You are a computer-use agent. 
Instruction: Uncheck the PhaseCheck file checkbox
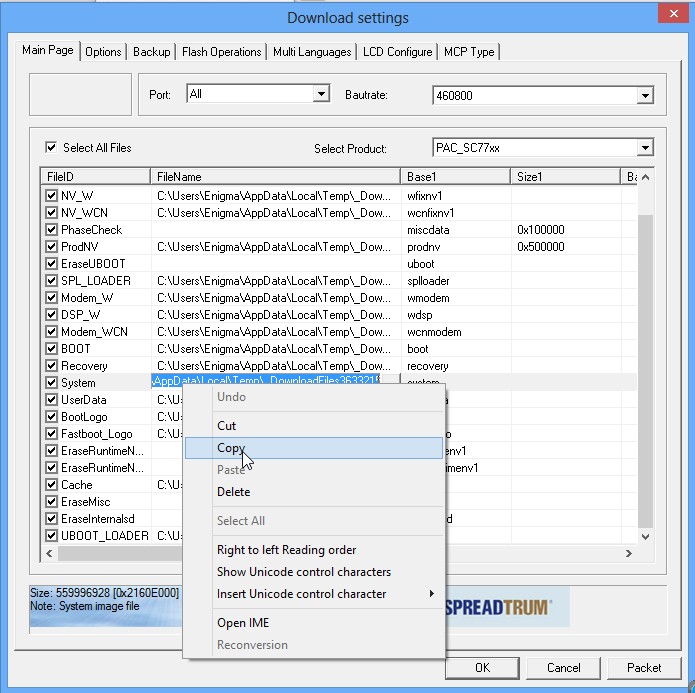click(51, 230)
